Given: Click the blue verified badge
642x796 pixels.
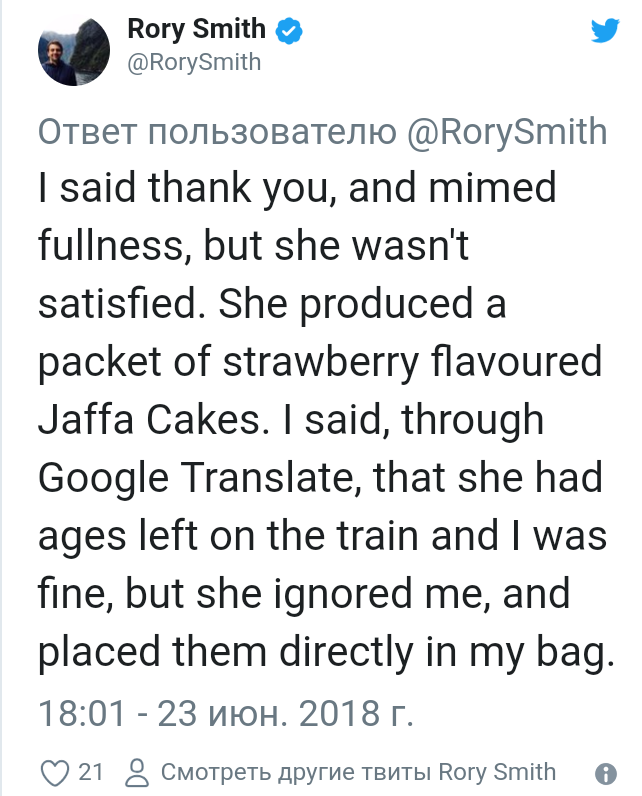Looking at the screenshot, I should pyautogui.click(x=289, y=31).
